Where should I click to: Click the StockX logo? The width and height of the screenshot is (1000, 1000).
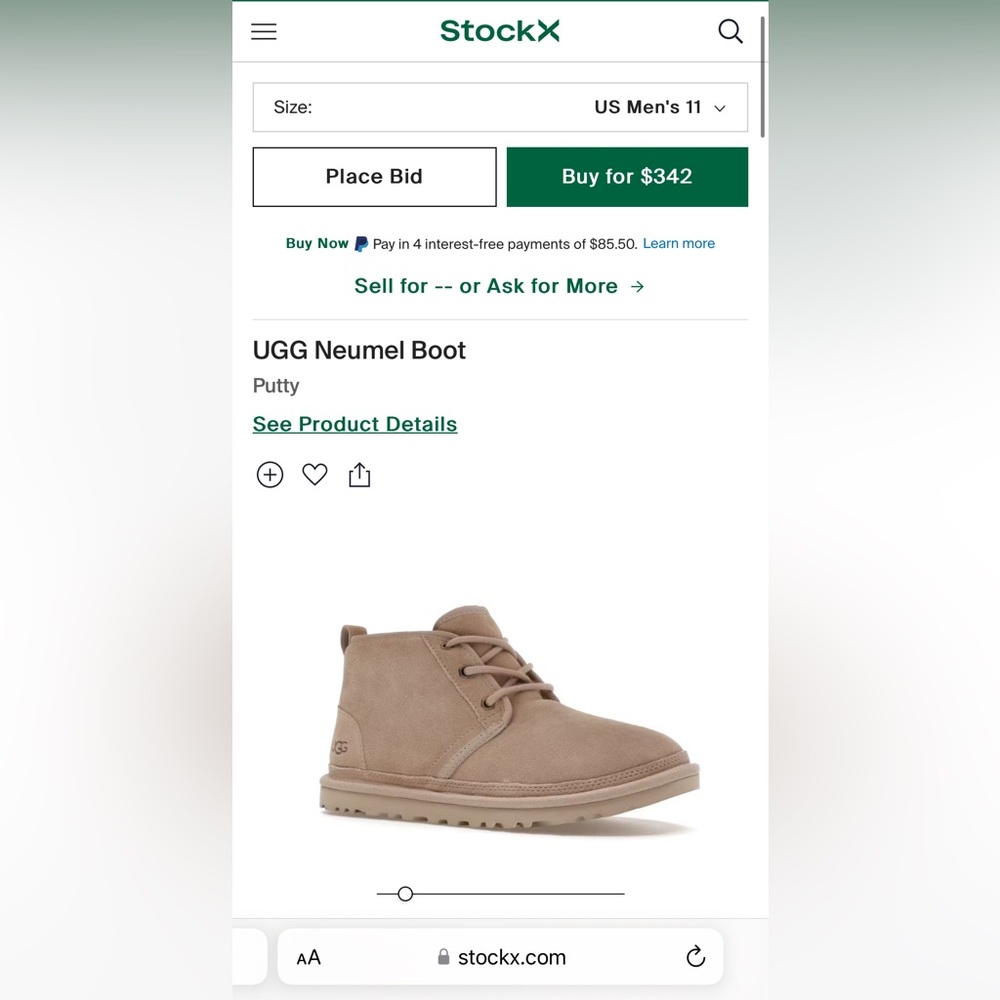click(500, 31)
